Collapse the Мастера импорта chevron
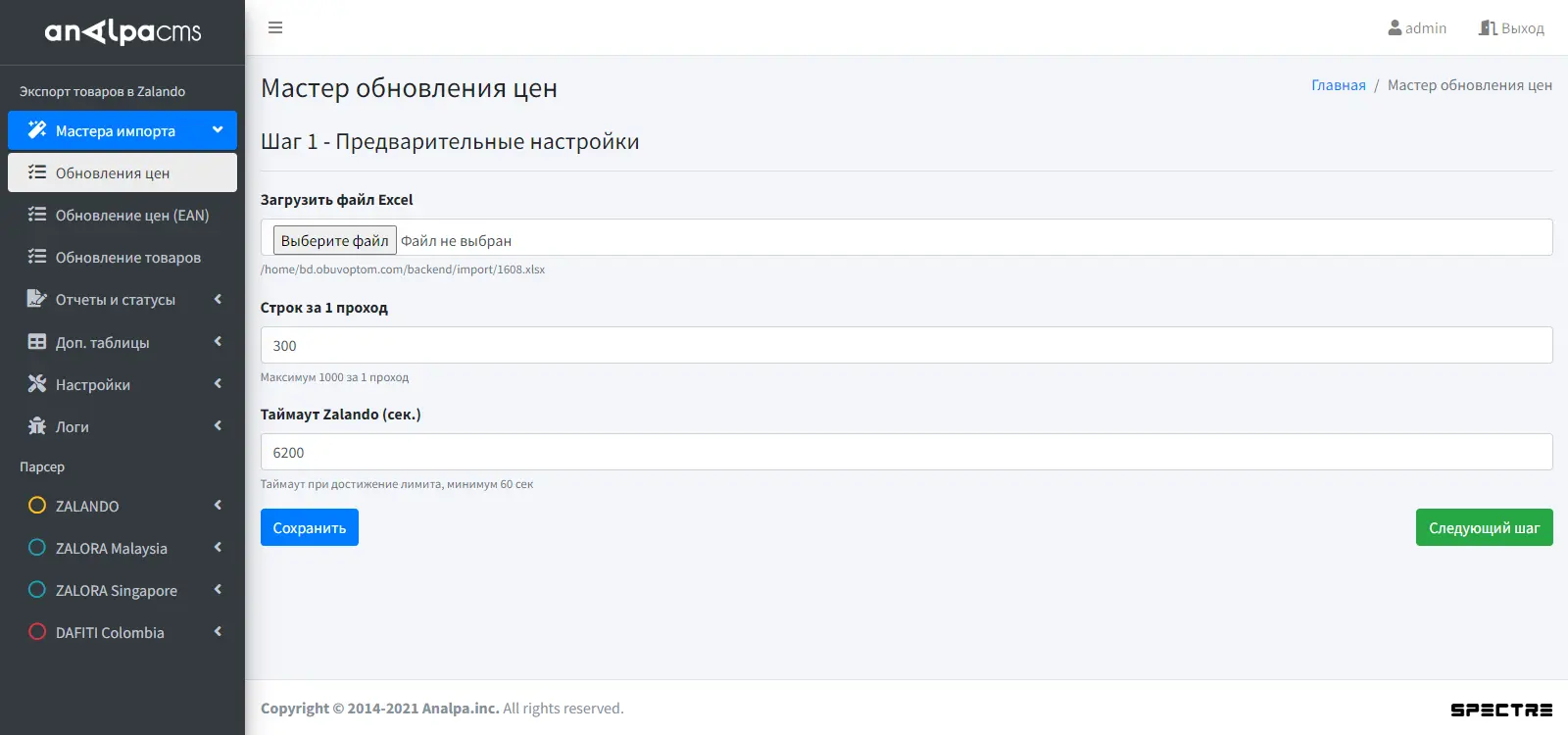1568x735 pixels. pos(218,129)
